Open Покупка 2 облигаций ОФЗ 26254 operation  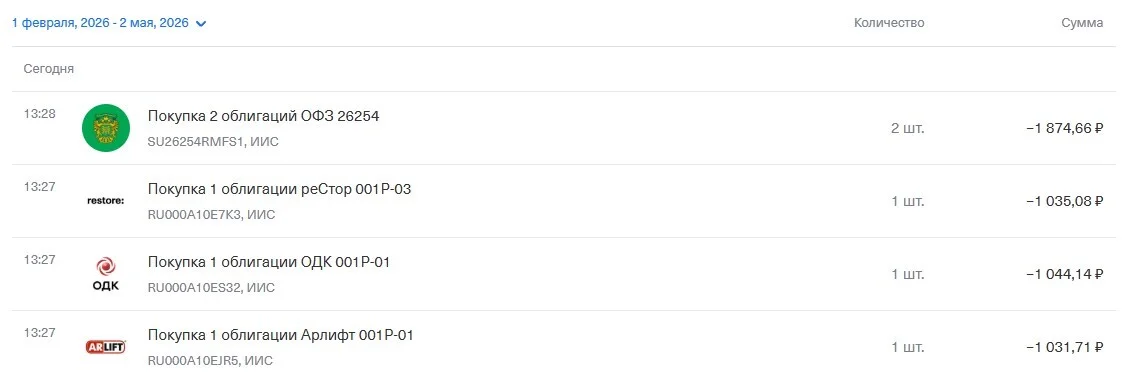(x=563, y=128)
